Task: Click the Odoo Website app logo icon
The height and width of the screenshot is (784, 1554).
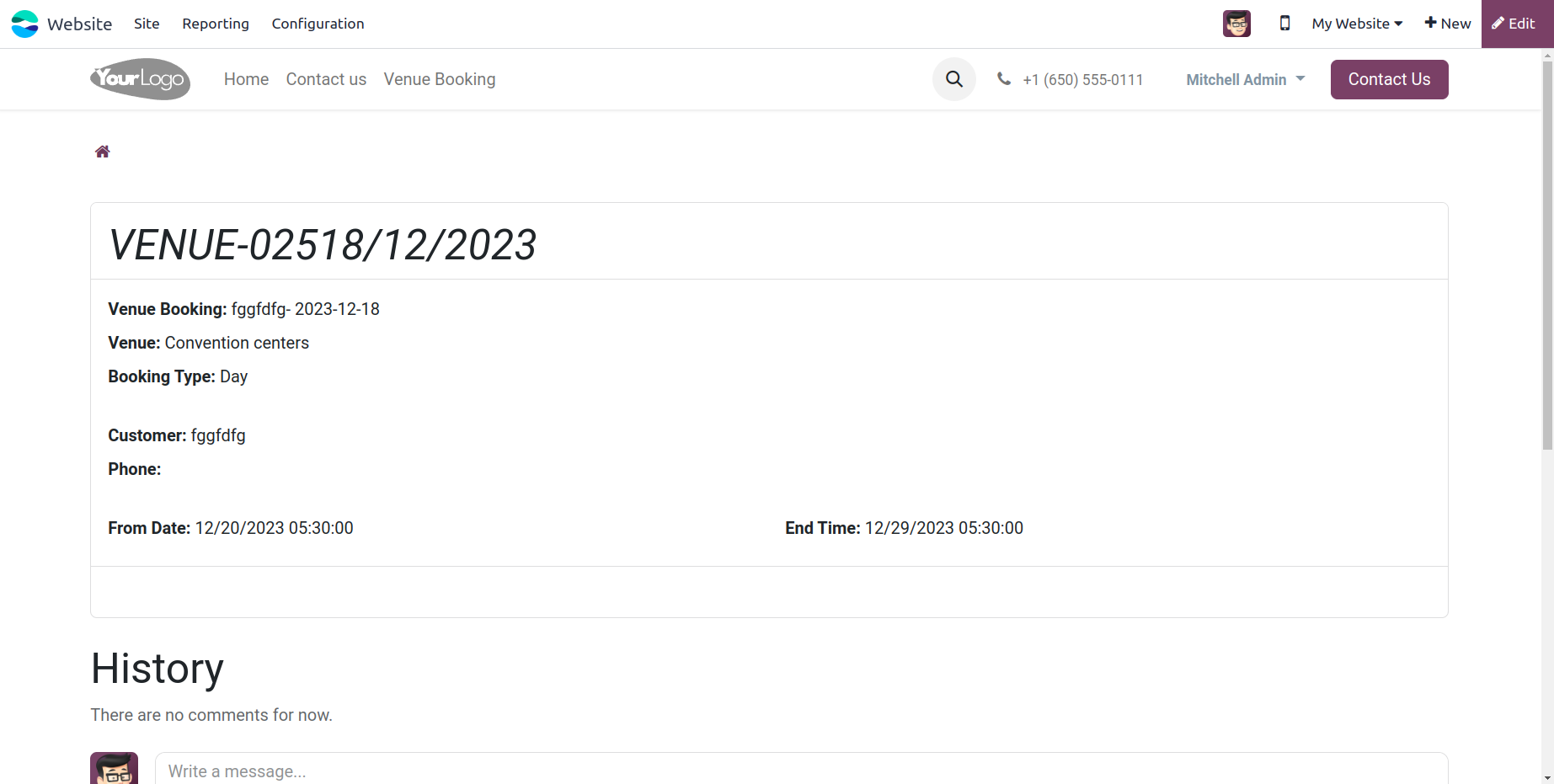Action: pyautogui.click(x=24, y=24)
